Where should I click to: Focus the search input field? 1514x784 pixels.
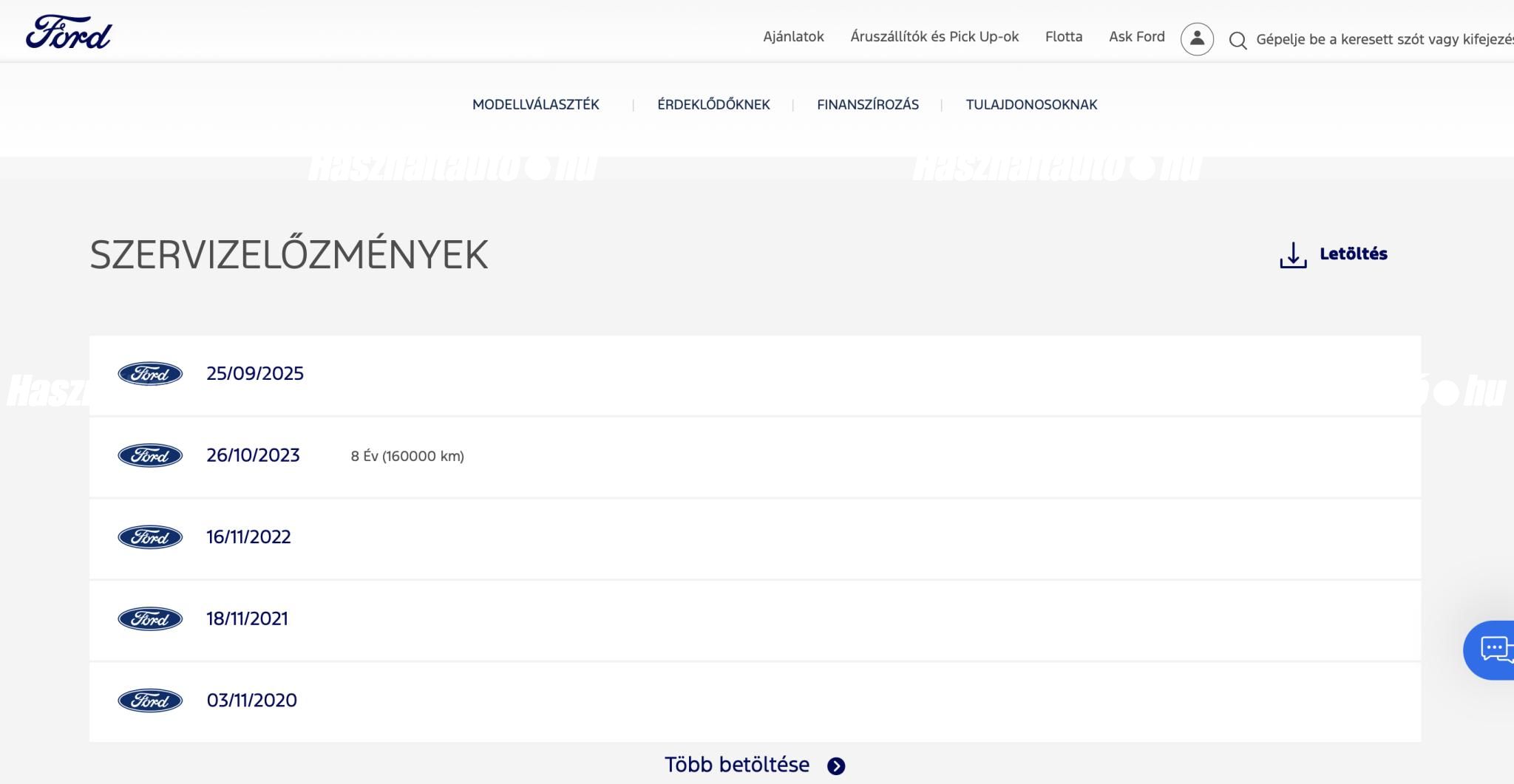pyautogui.click(x=1385, y=40)
